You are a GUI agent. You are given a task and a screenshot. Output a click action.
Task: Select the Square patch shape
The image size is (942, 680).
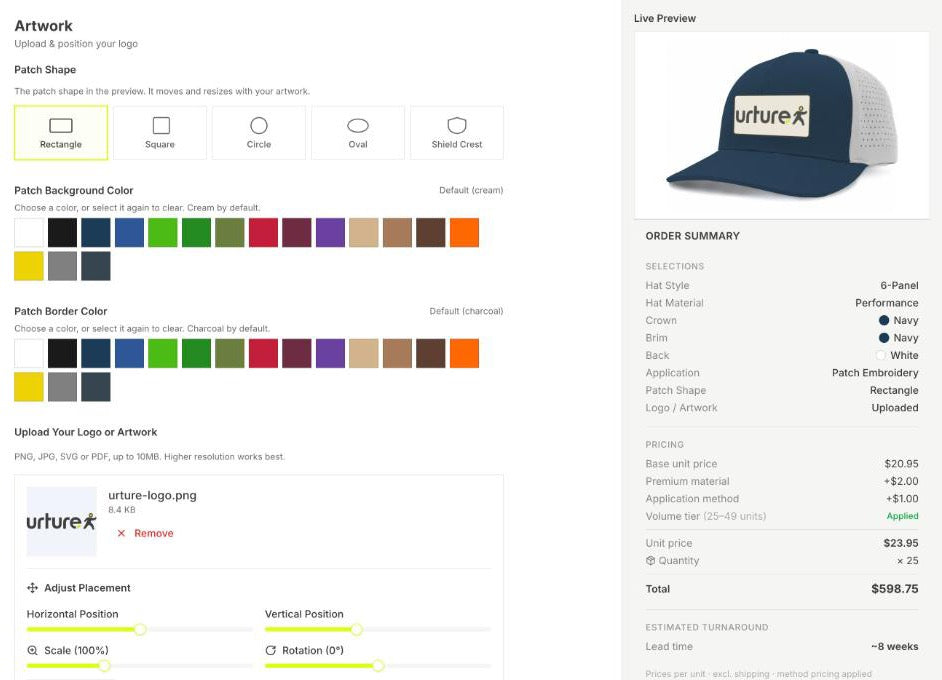point(160,133)
